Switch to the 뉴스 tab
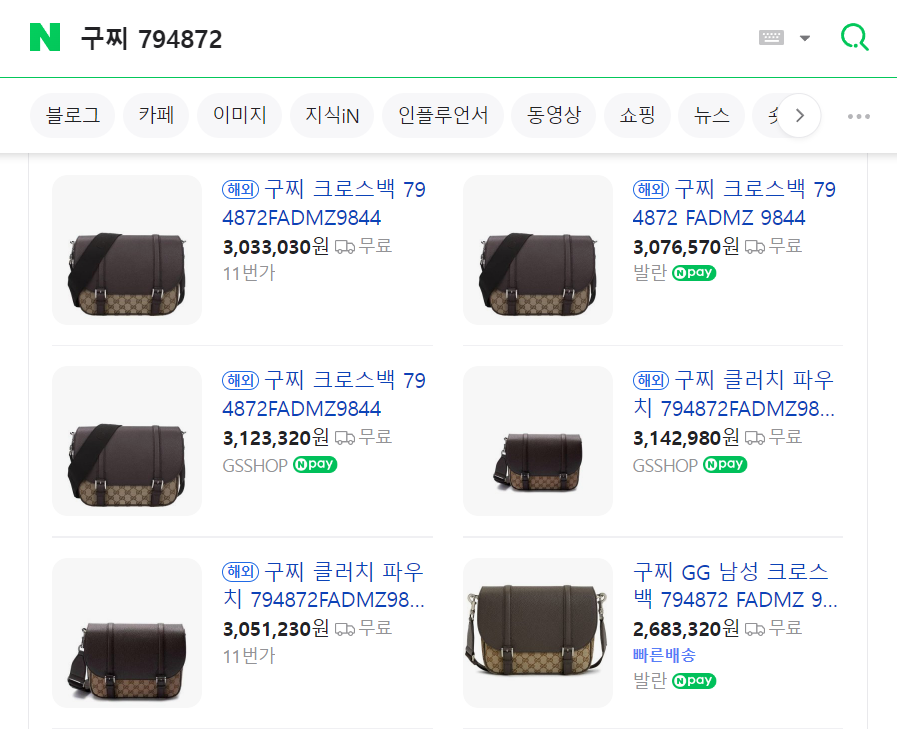Screen dimensions: 897x729 tap(711, 115)
